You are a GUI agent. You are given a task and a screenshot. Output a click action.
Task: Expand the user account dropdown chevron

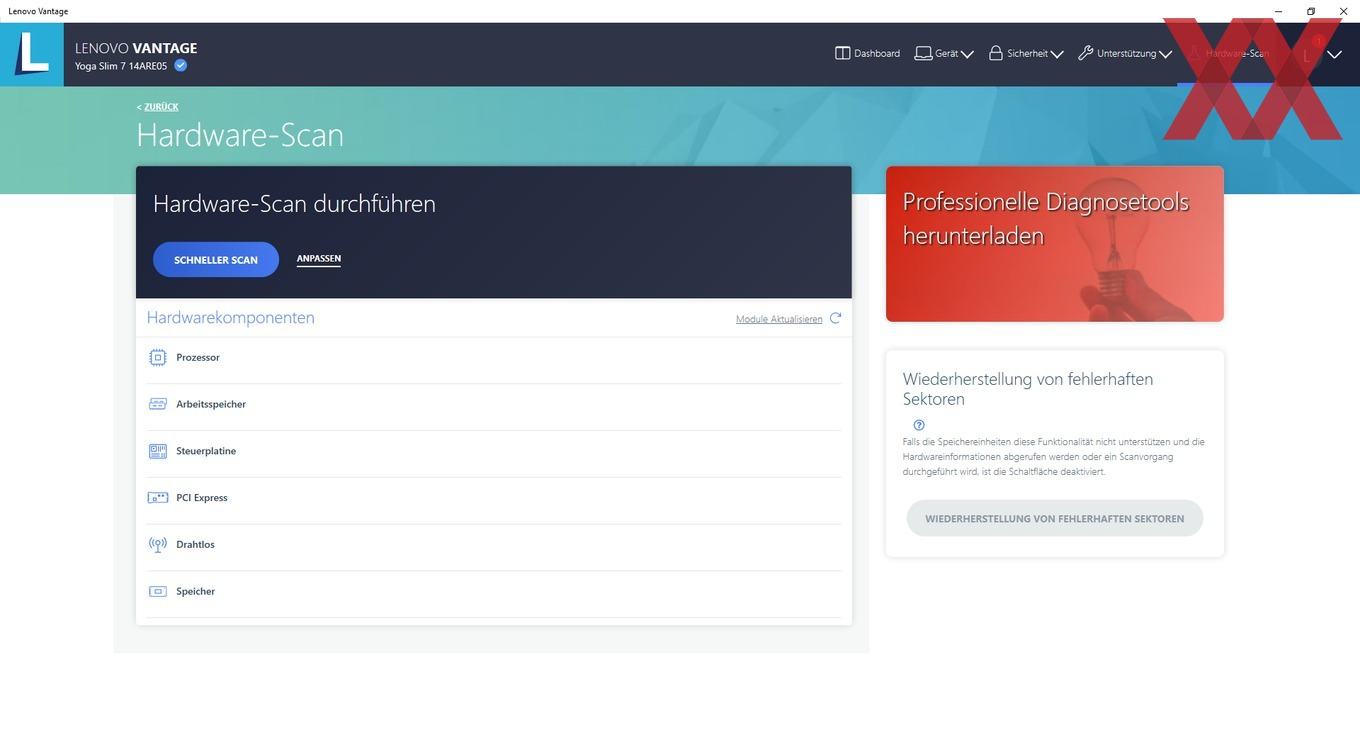click(1334, 55)
